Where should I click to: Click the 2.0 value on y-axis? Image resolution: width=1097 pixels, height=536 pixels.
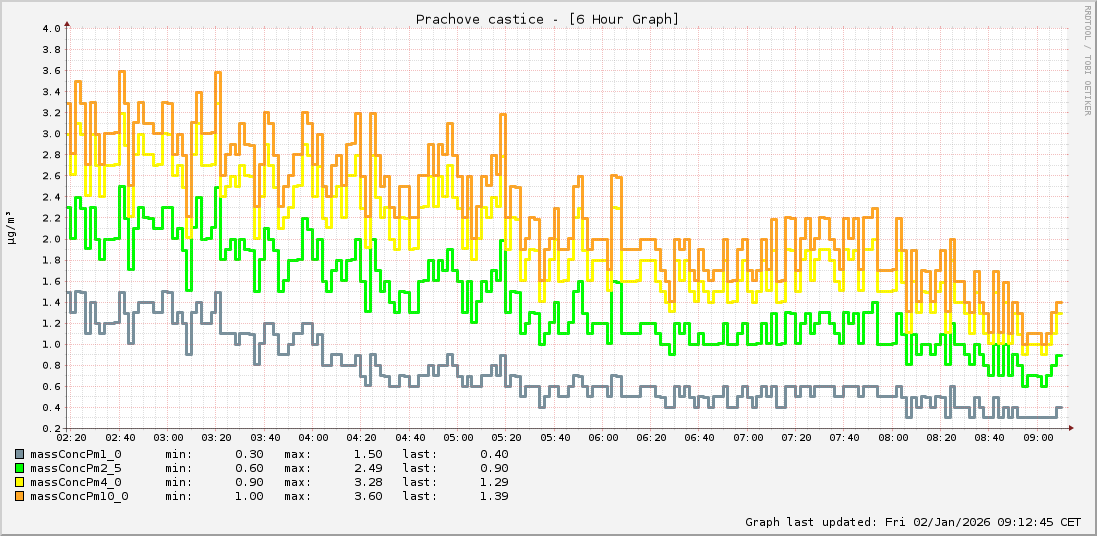(x=51, y=239)
